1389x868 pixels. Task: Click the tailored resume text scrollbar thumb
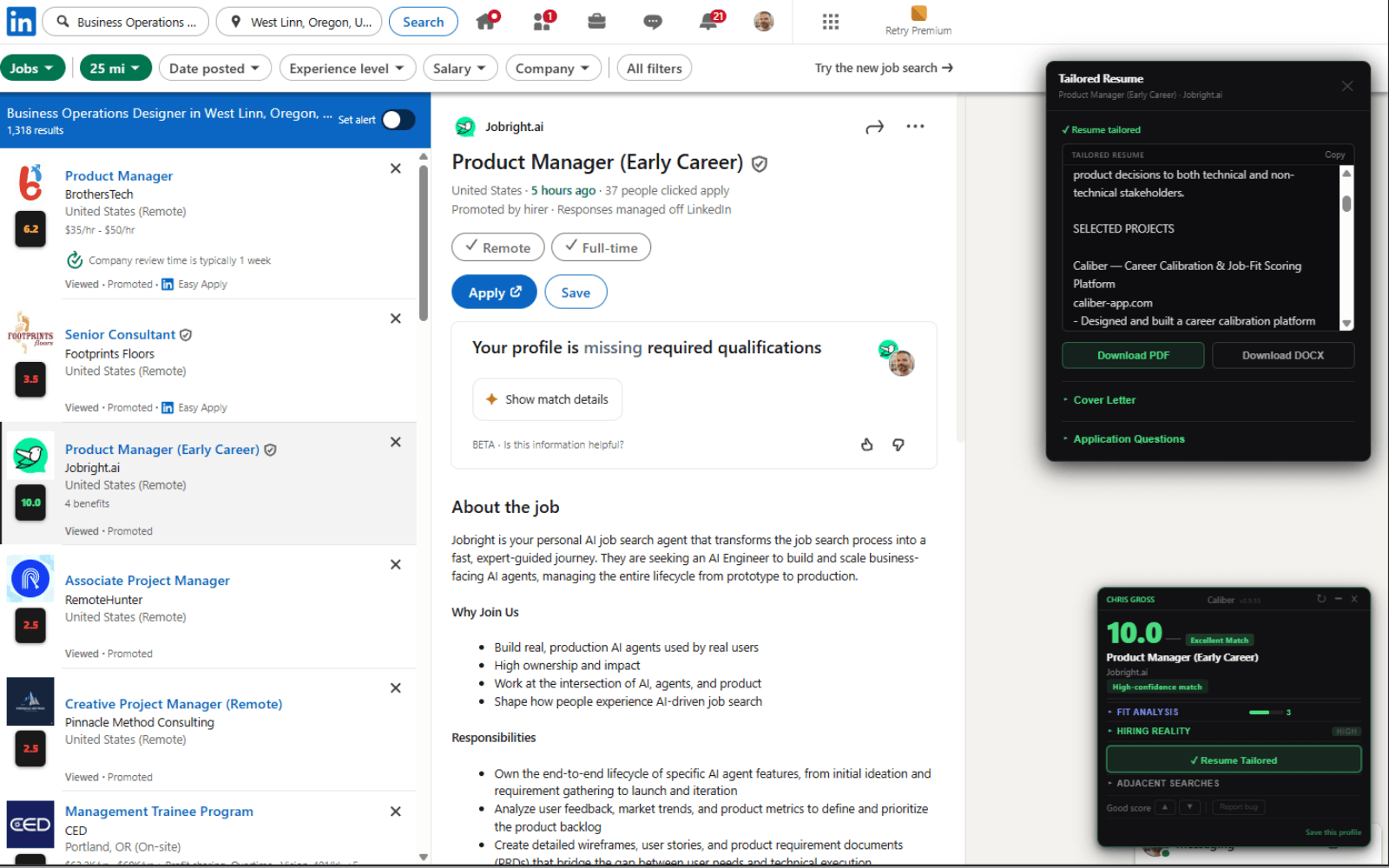[x=1346, y=204]
